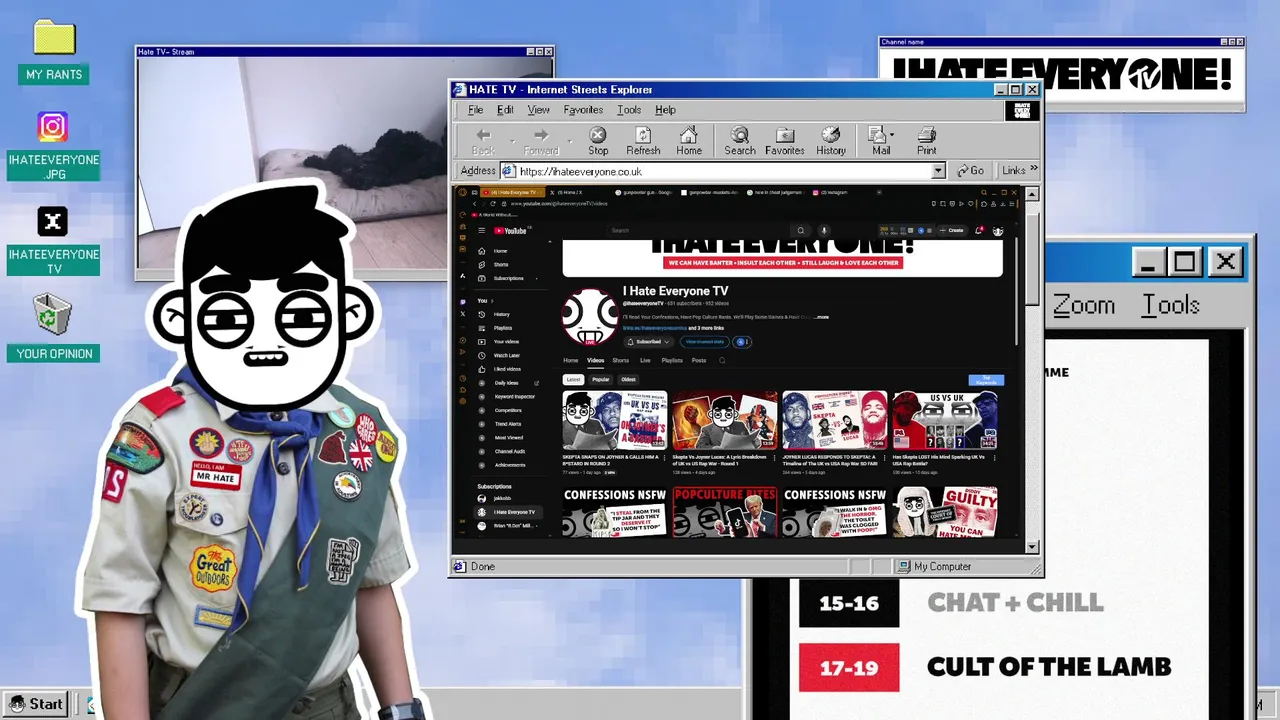This screenshot has width=1280, height=720.
Task: Open the Skepta Snaps on Joyner video thumbnail
Action: coord(614,420)
